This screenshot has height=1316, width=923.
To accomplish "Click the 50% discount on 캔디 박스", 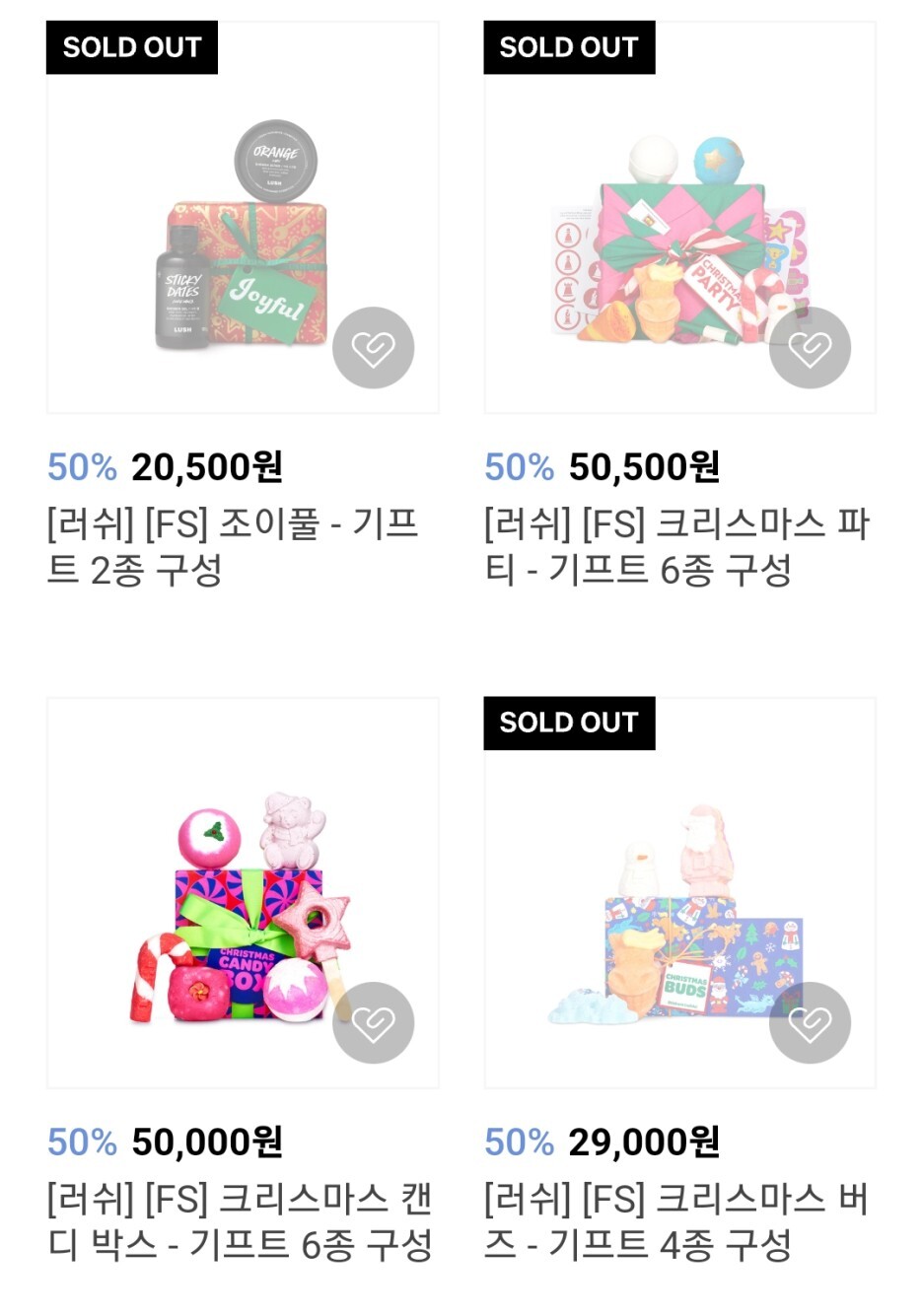I will coord(82,1143).
